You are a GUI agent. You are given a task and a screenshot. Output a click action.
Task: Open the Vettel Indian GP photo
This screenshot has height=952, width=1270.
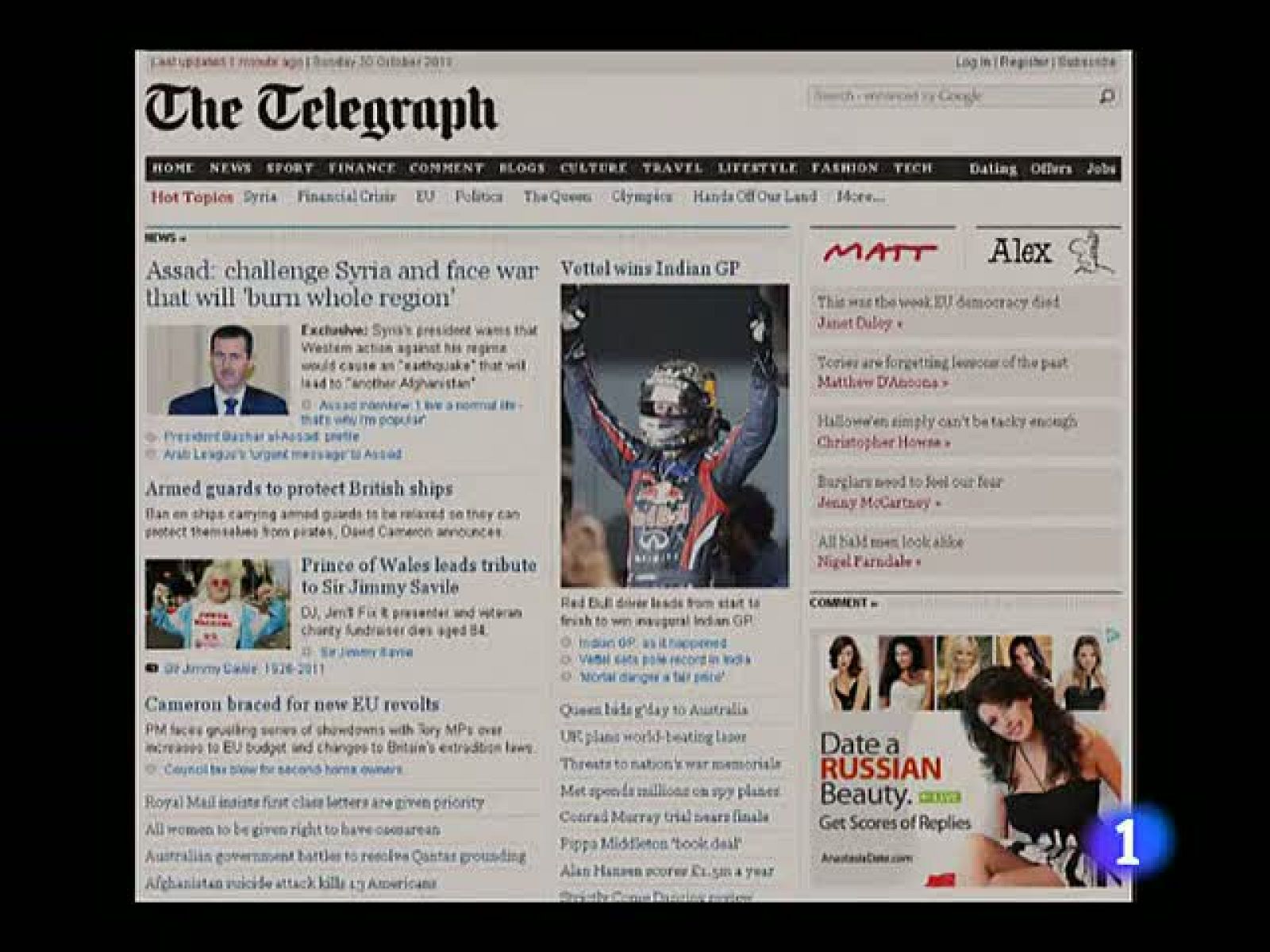coord(675,436)
